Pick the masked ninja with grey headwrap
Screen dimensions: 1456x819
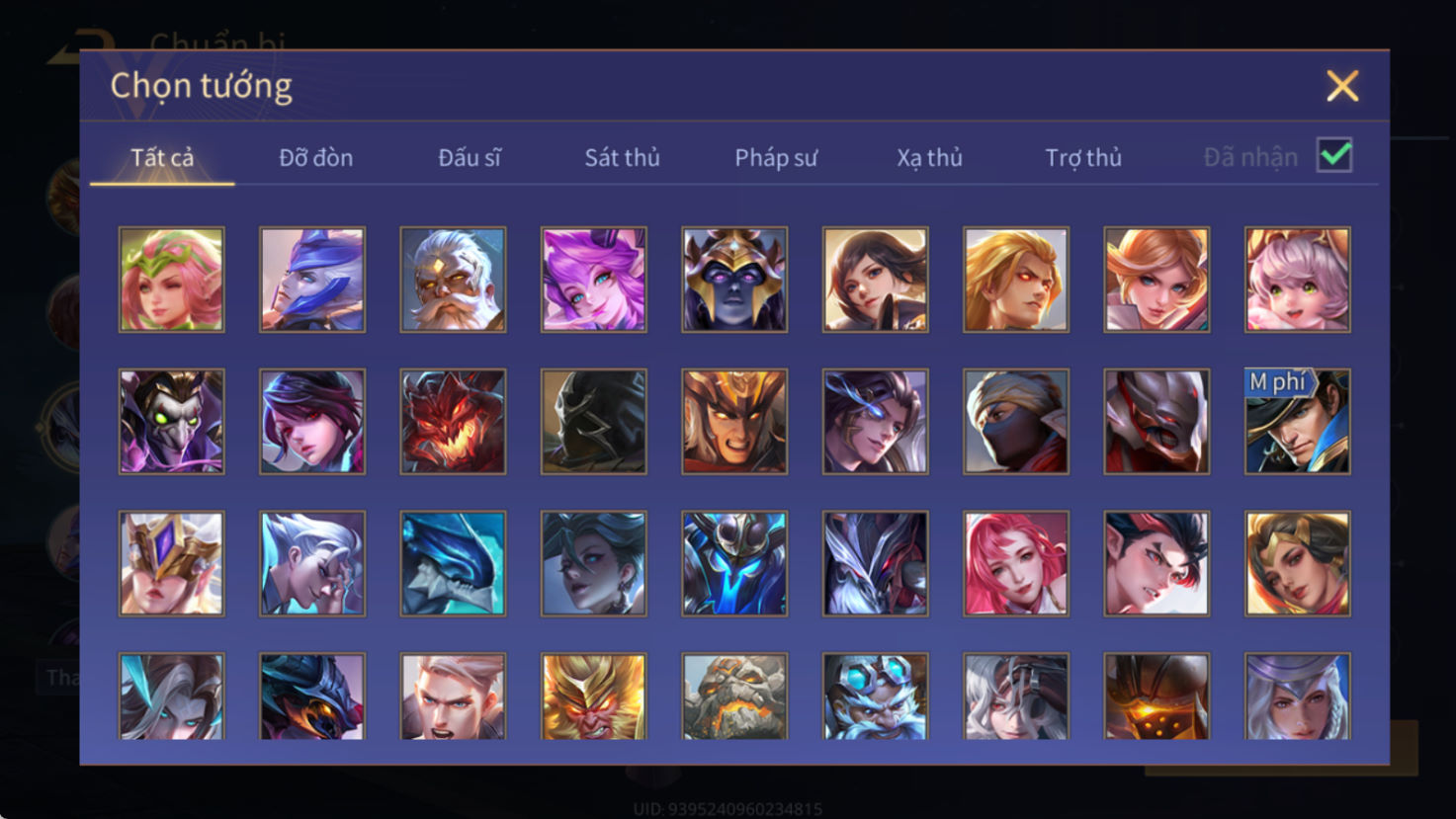click(1016, 422)
